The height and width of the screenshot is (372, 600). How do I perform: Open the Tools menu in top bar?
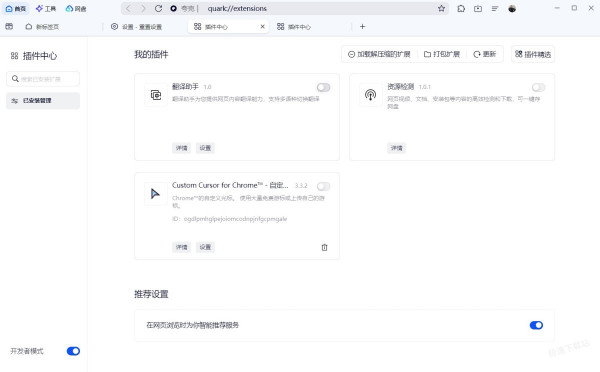coord(46,8)
